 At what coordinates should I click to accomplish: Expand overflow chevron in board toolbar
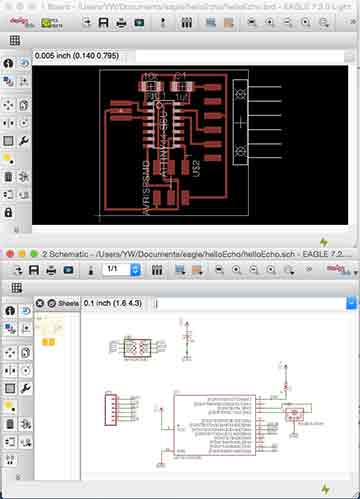pyautogui.click(x=353, y=22)
